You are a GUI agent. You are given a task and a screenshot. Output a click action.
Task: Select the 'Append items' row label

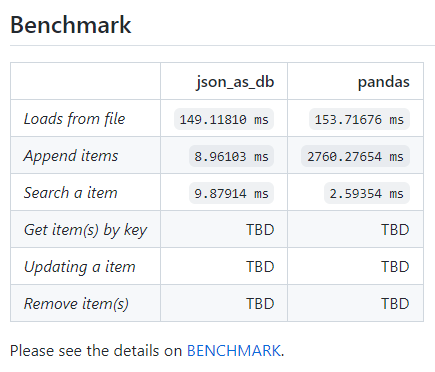tap(71, 156)
